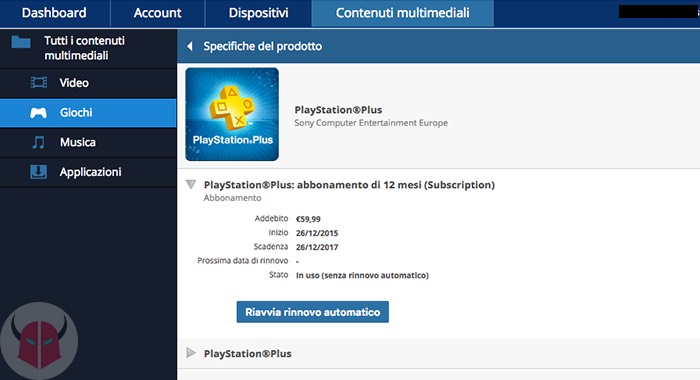Open Applicazioni in the sidebar
This screenshot has width=700, height=380.
point(88,172)
